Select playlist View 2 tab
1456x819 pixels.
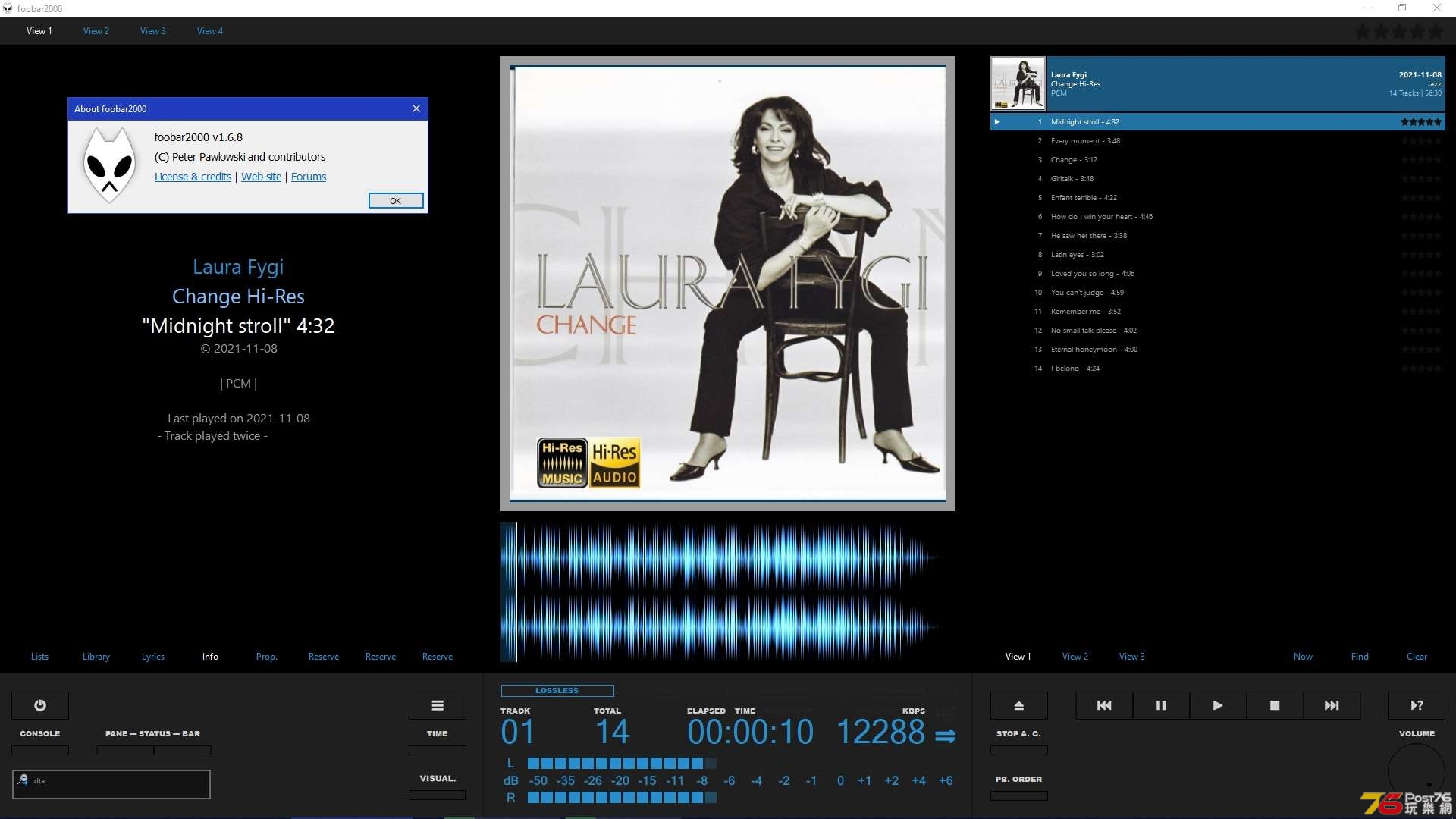click(1075, 657)
